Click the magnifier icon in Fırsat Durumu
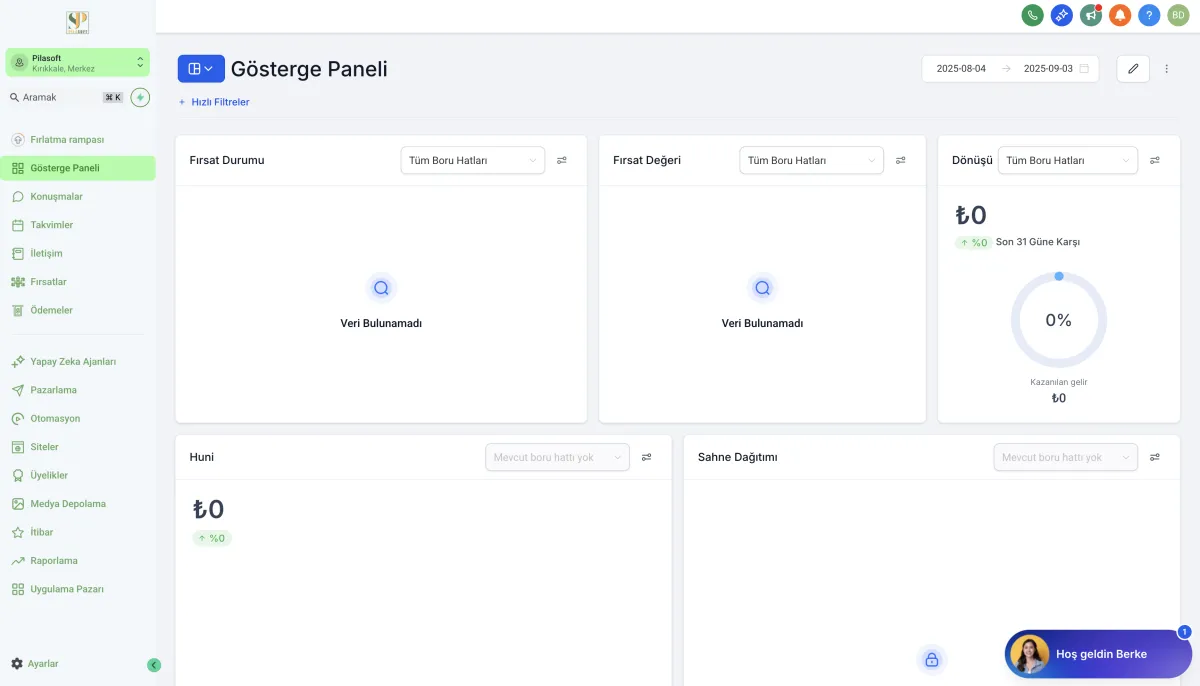This screenshot has height=686, width=1200. pos(381,288)
